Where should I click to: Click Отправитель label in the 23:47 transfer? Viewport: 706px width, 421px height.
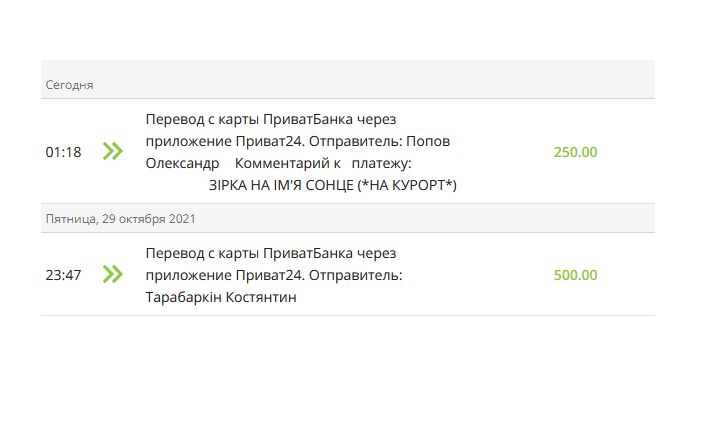pyautogui.click(x=356, y=275)
